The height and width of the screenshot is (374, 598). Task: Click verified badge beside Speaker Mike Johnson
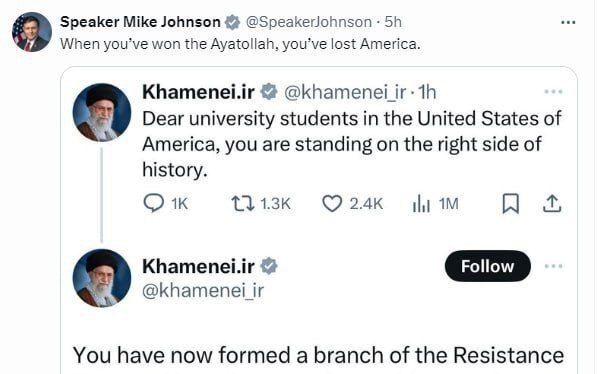coord(232,22)
